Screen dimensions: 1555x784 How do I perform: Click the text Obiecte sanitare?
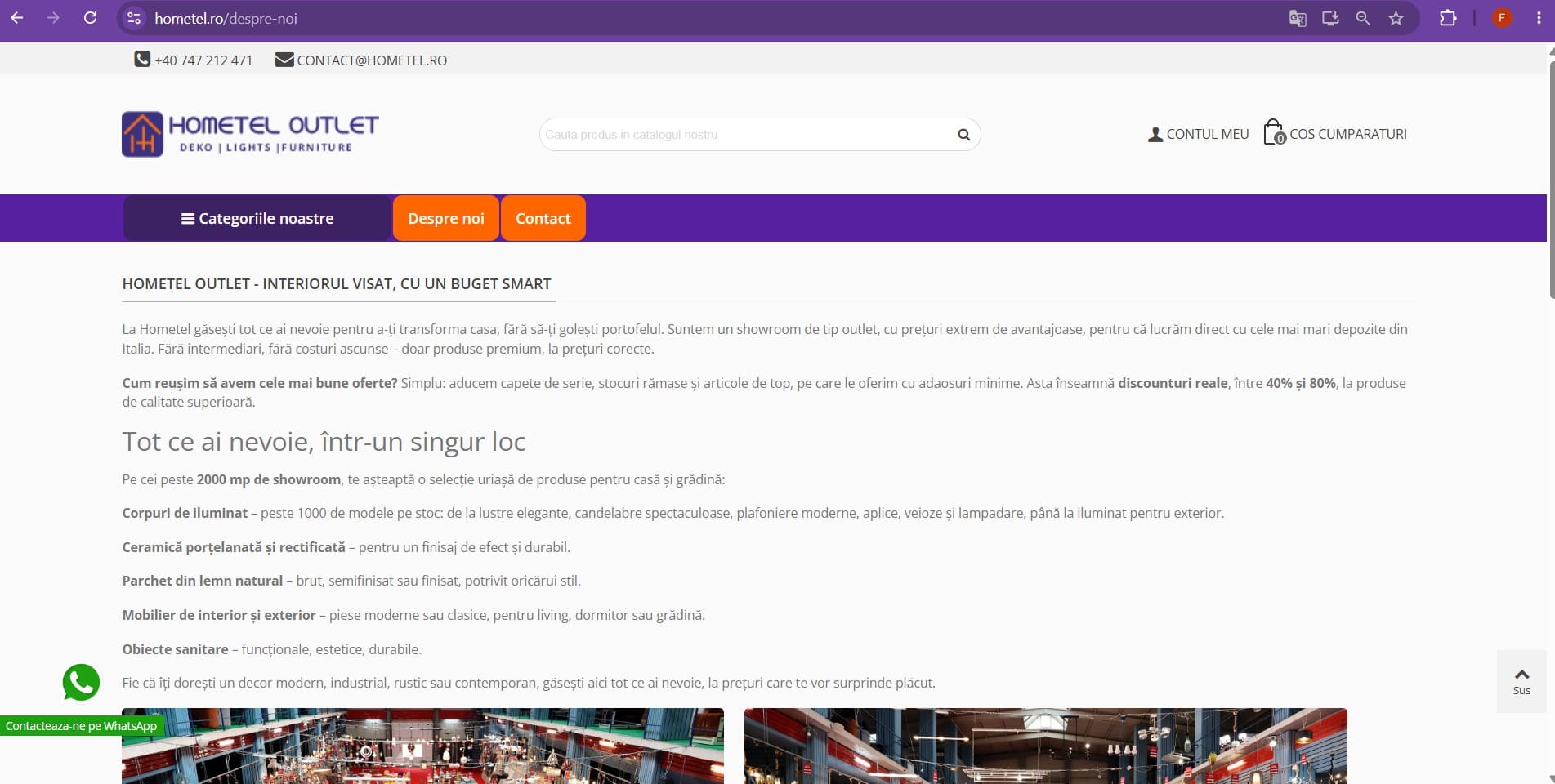coord(175,649)
